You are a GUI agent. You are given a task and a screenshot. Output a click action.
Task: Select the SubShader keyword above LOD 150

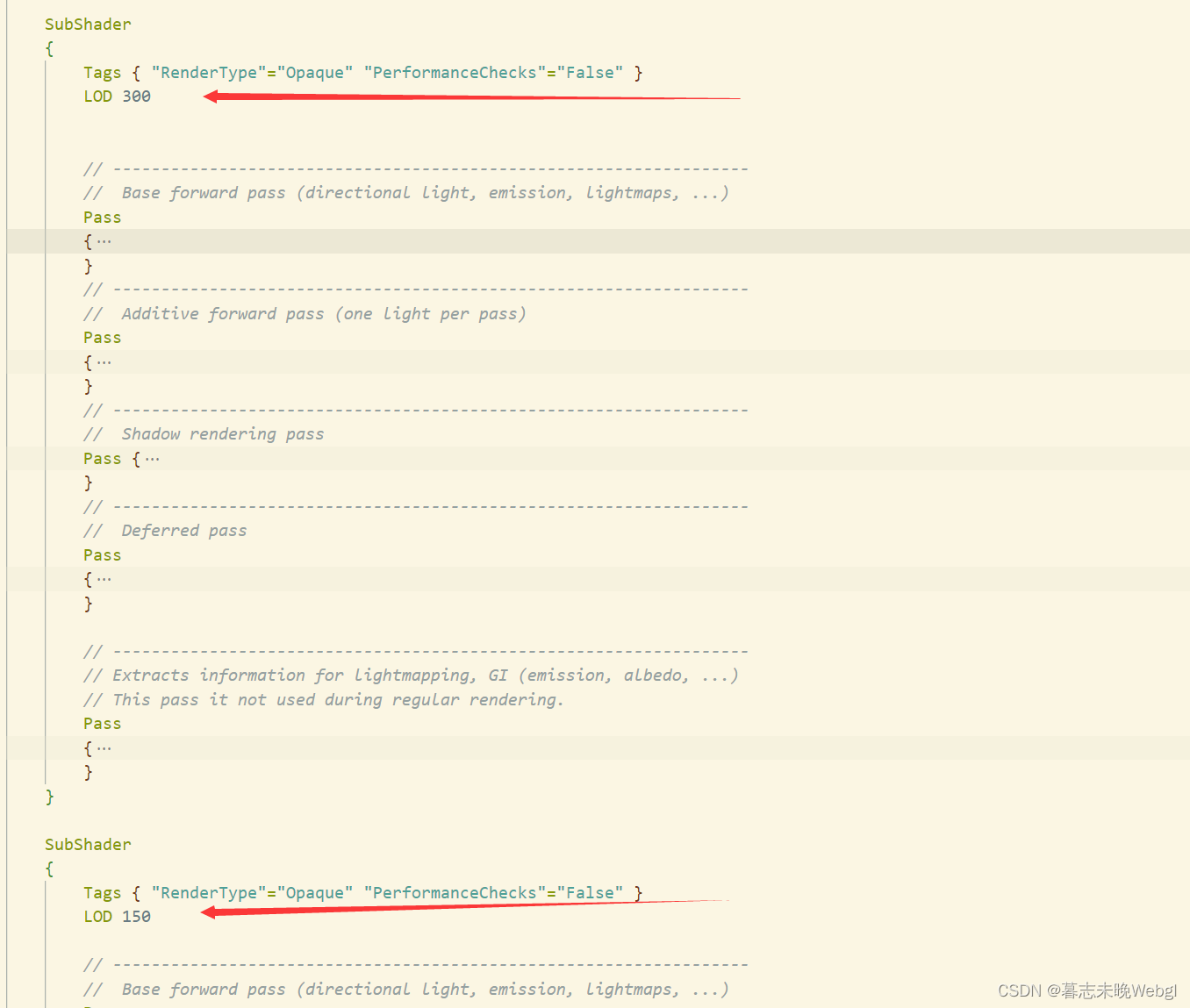[x=88, y=845]
